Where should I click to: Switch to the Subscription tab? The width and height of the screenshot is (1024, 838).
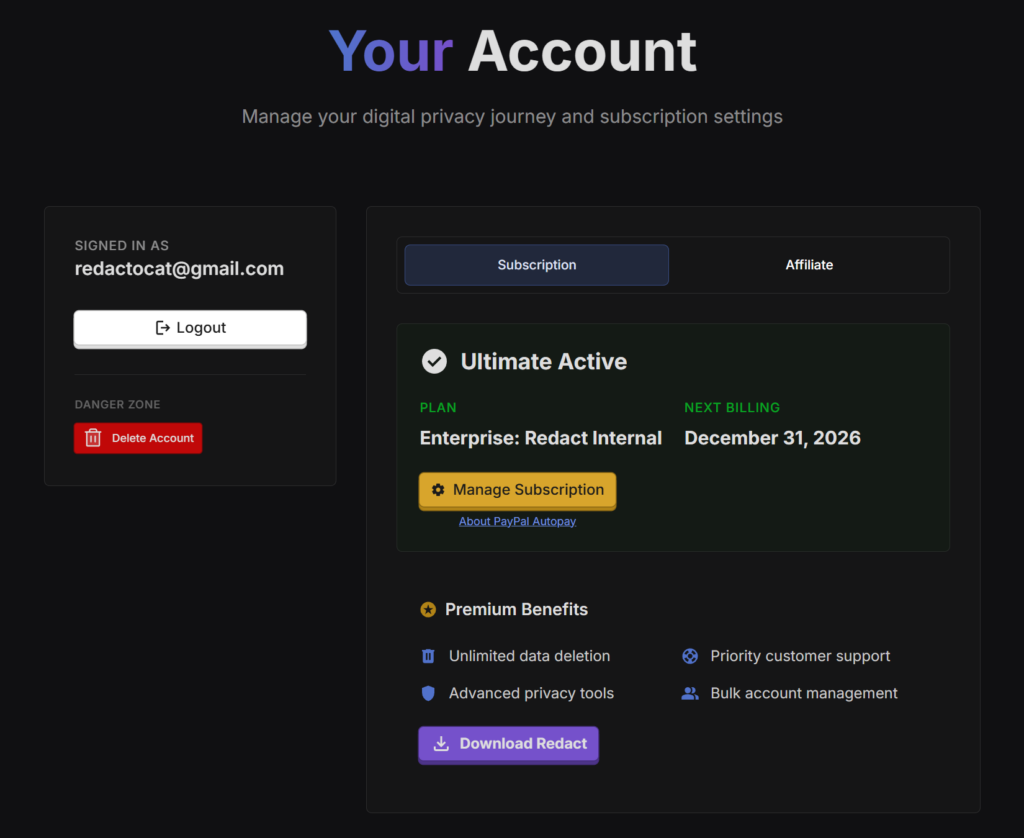click(x=537, y=265)
